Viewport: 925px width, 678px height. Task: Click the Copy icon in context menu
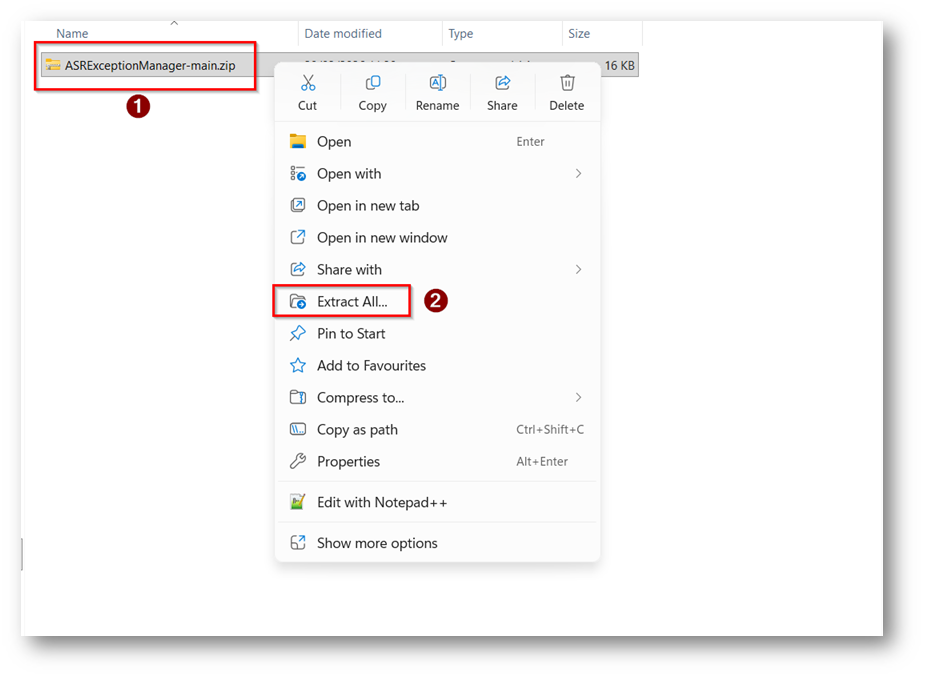click(x=372, y=83)
